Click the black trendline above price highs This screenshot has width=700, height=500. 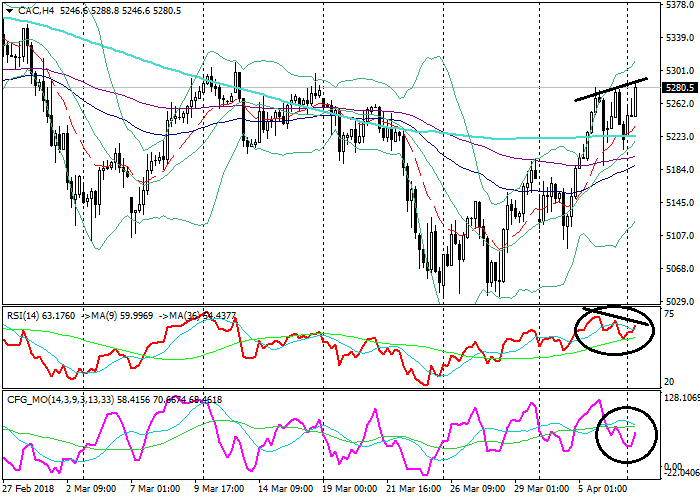(x=610, y=89)
